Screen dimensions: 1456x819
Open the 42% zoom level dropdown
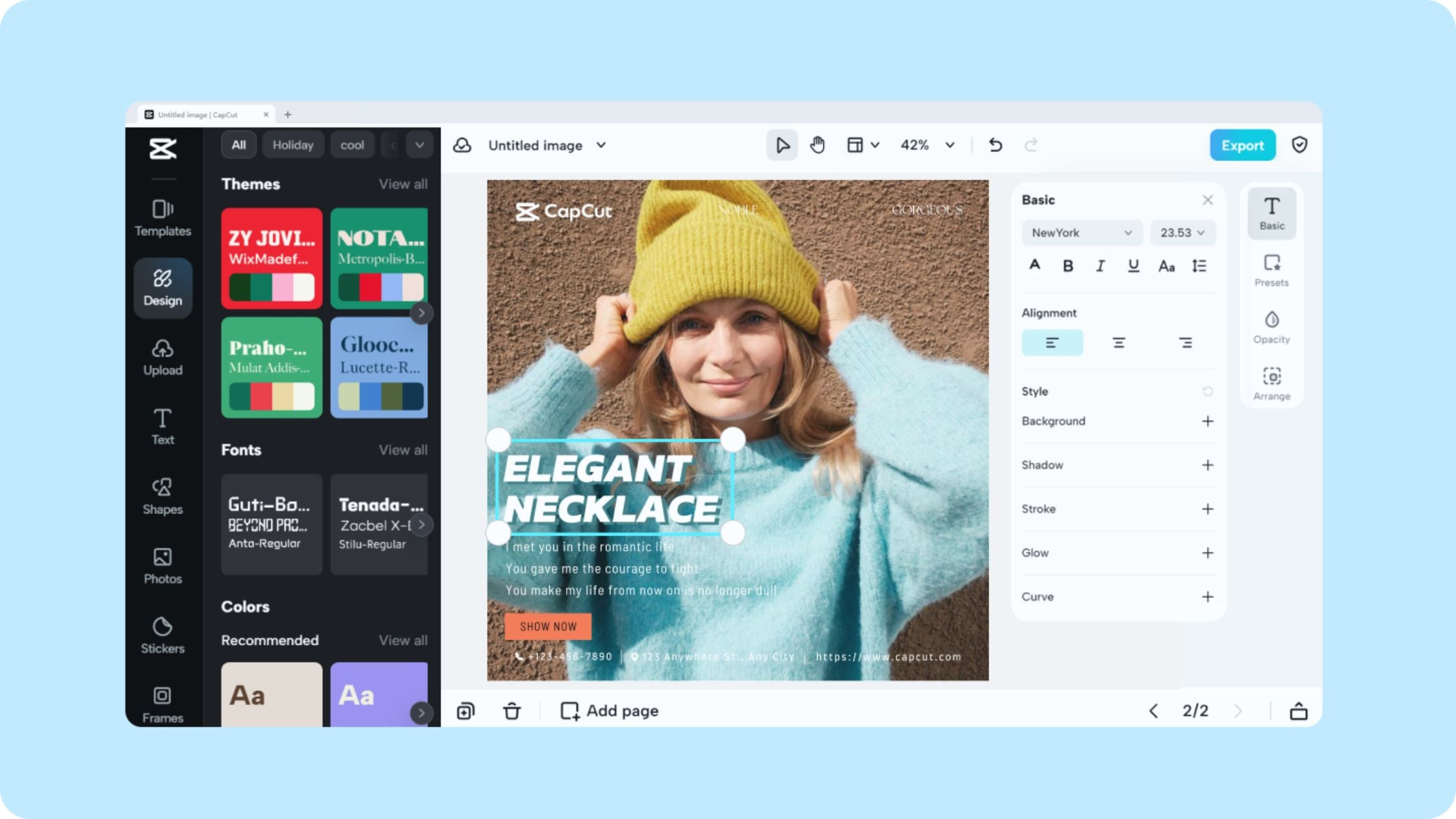click(x=928, y=145)
